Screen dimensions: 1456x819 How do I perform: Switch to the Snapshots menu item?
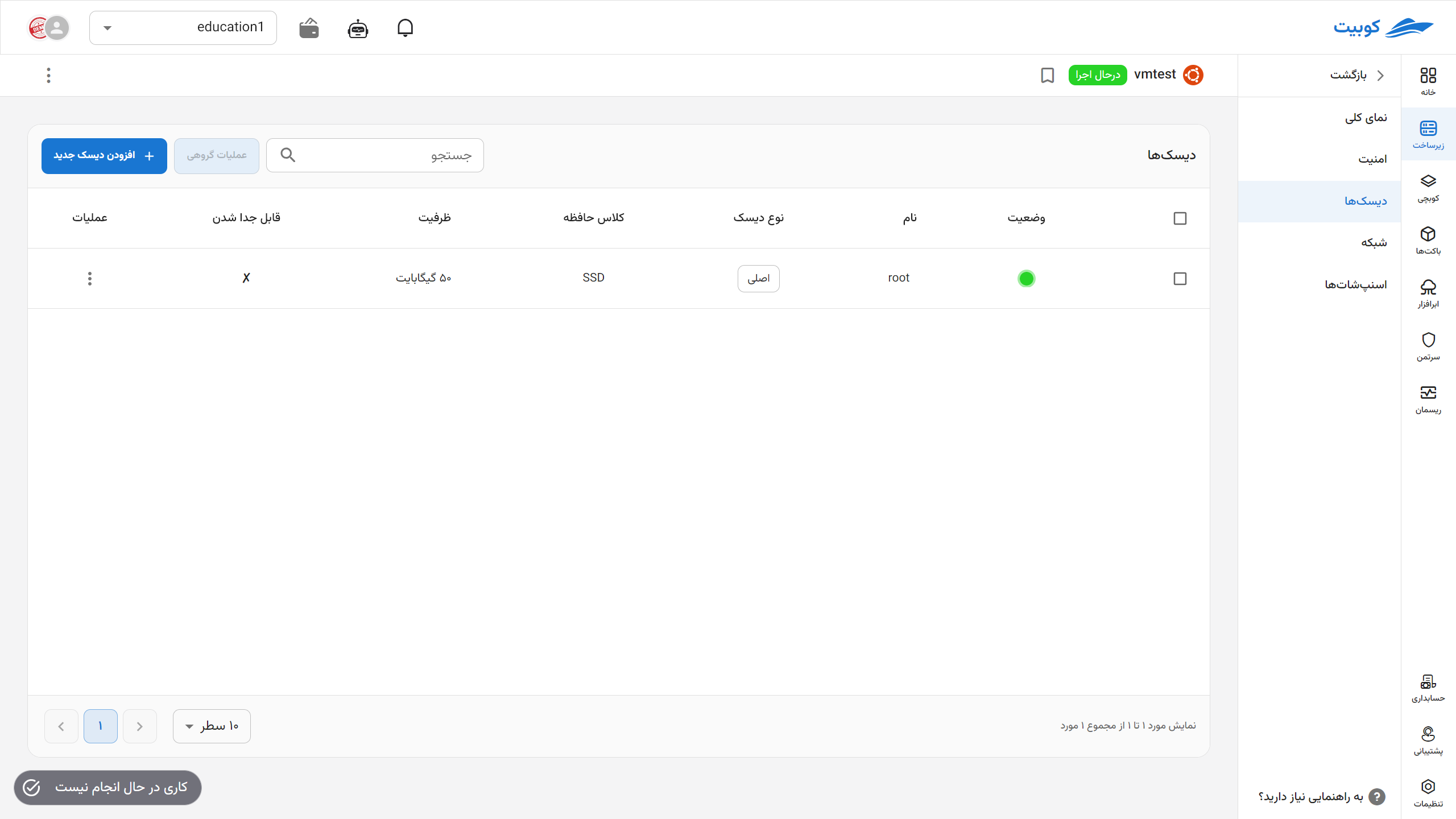tap(1355, 284)
